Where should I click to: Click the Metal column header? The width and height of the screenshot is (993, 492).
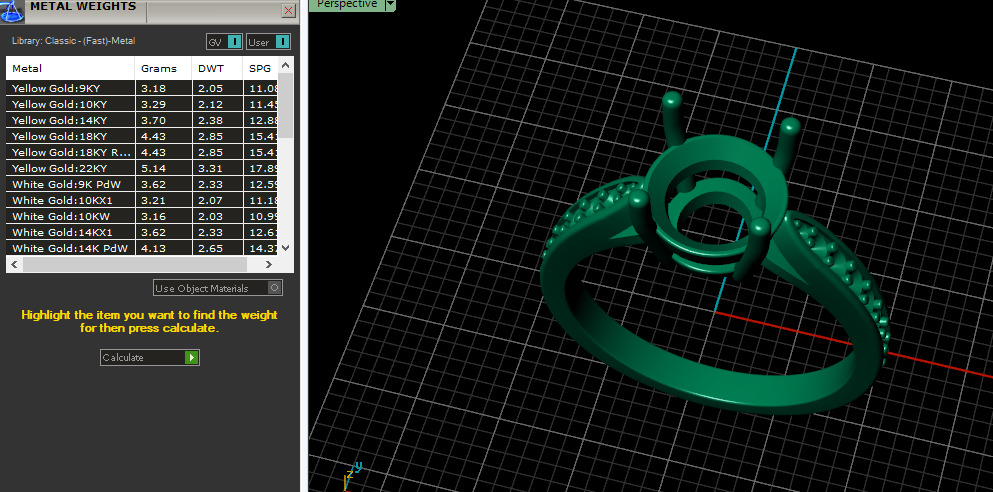point(70,68)
